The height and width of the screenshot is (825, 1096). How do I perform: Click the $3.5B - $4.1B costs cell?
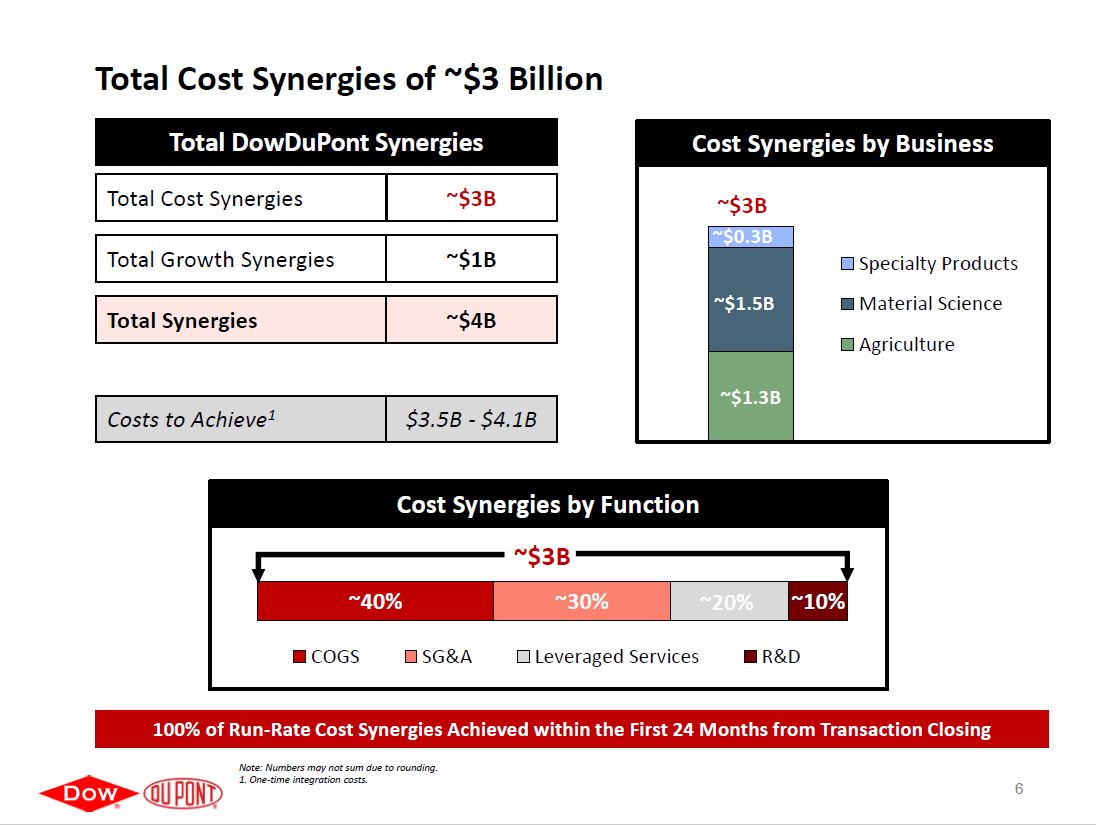pyautogui.click(x=471, y=419)
